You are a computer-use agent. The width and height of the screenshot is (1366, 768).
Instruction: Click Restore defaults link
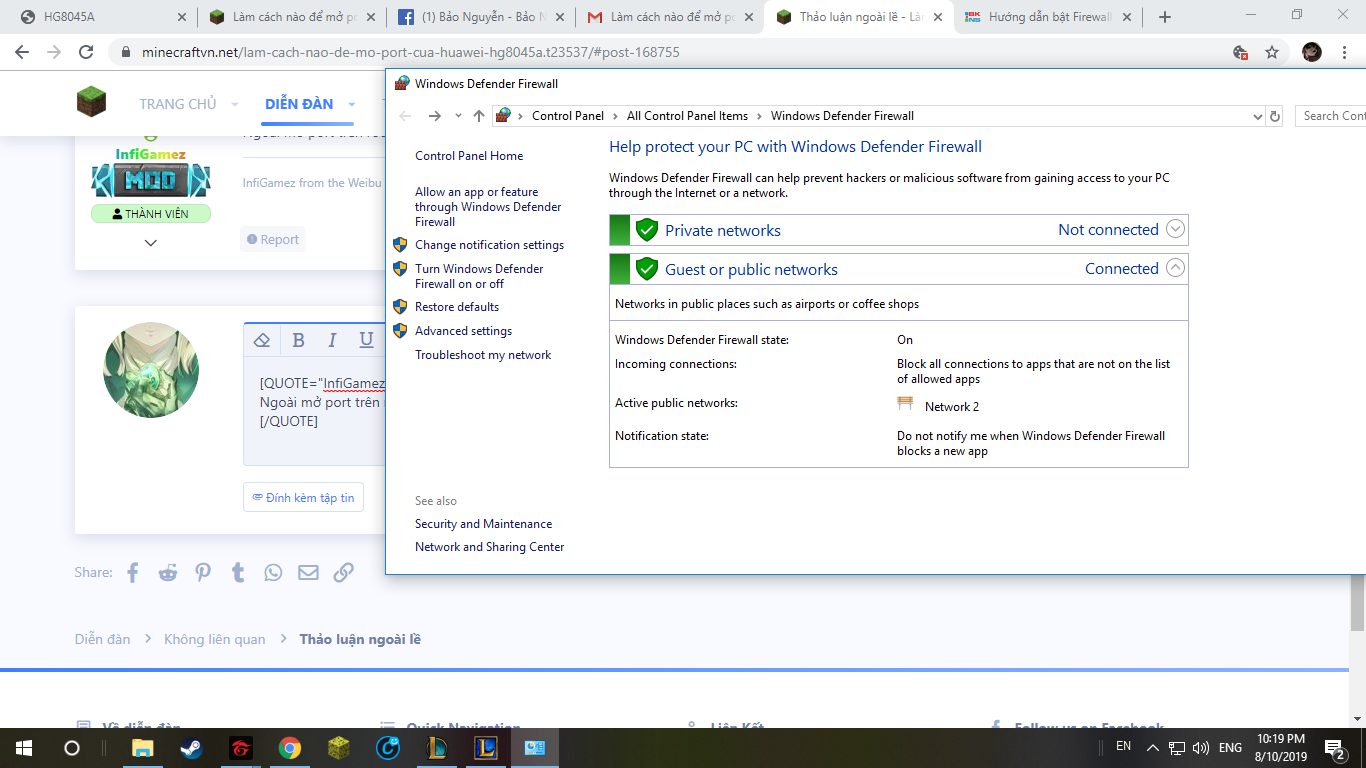point(457,307)
